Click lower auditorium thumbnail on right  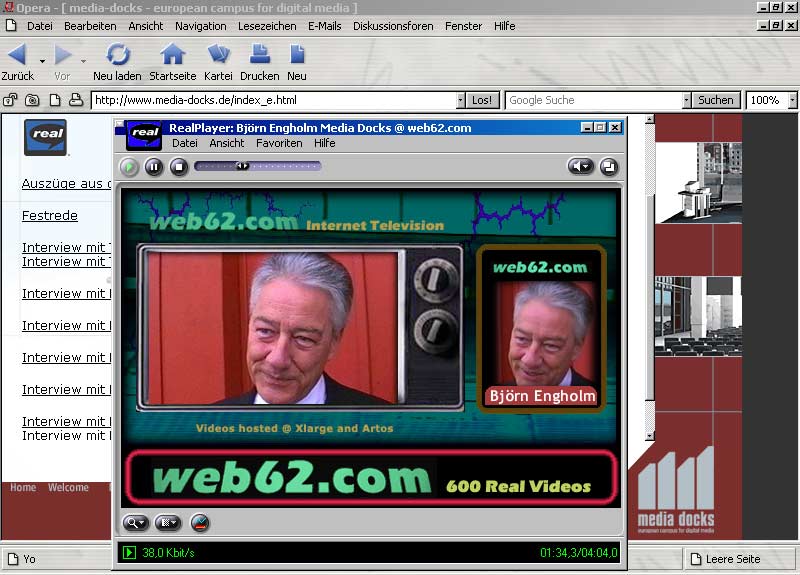click(698, 316)
